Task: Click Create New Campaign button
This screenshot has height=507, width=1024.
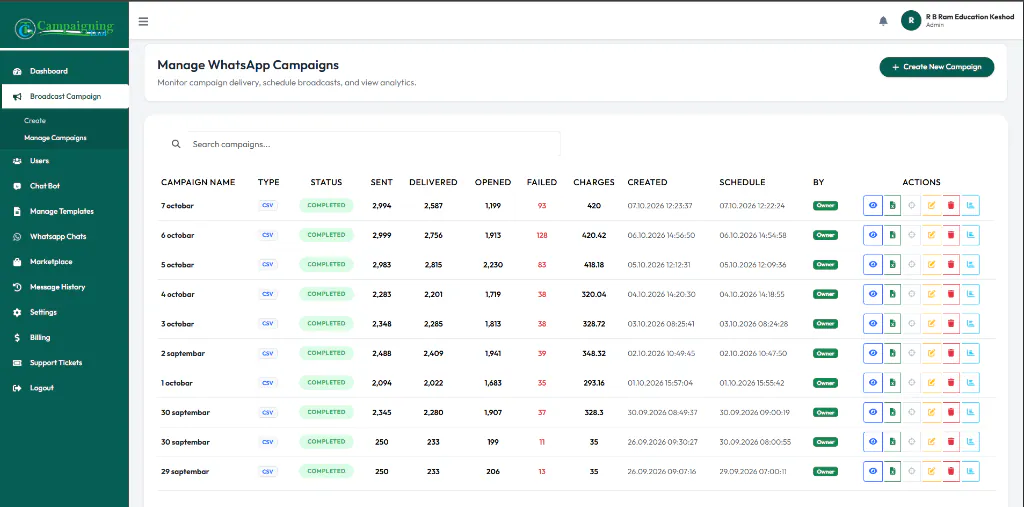Action: click(936, 67)
